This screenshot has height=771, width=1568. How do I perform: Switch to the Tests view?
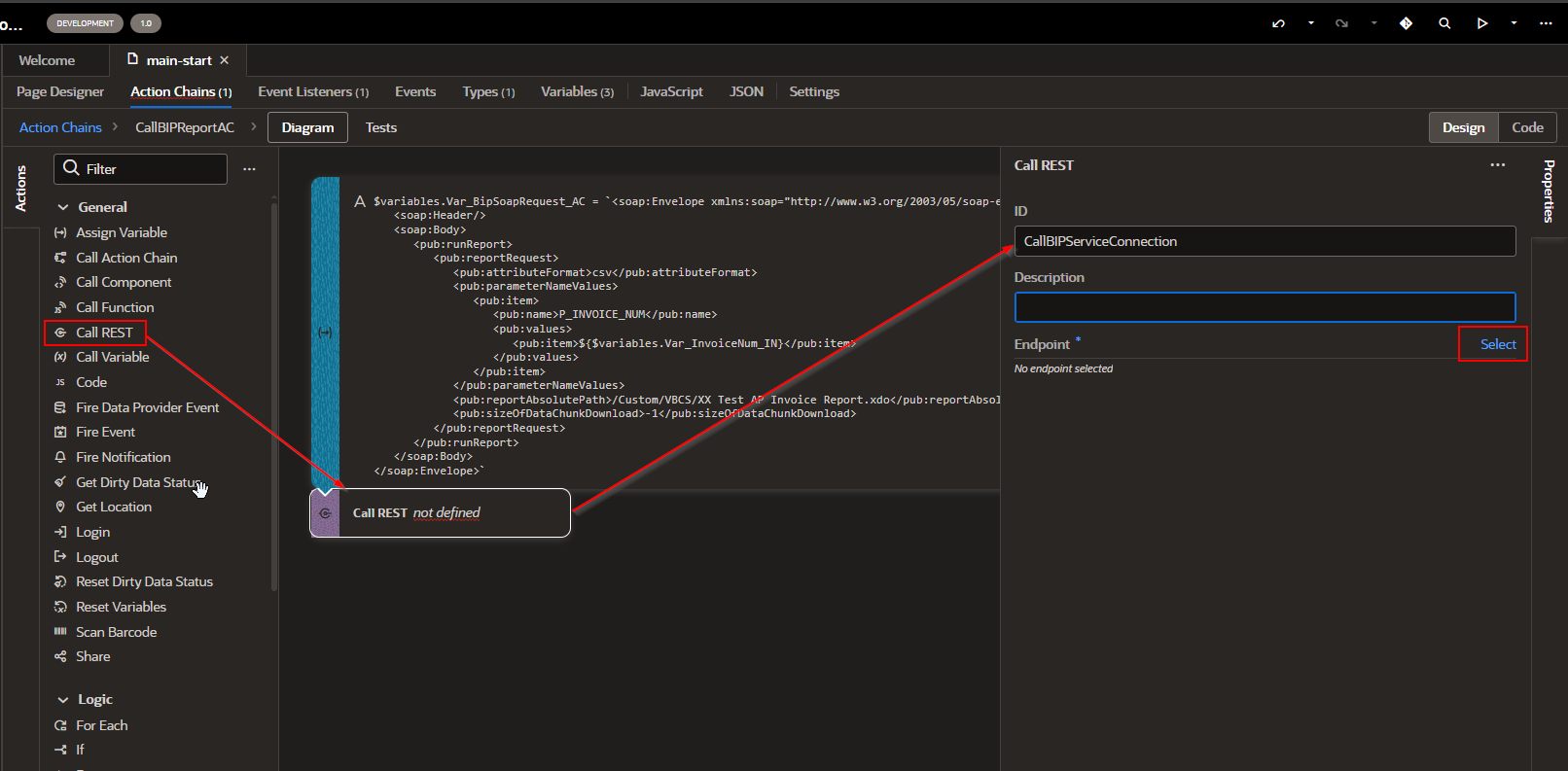pos(381,127)
